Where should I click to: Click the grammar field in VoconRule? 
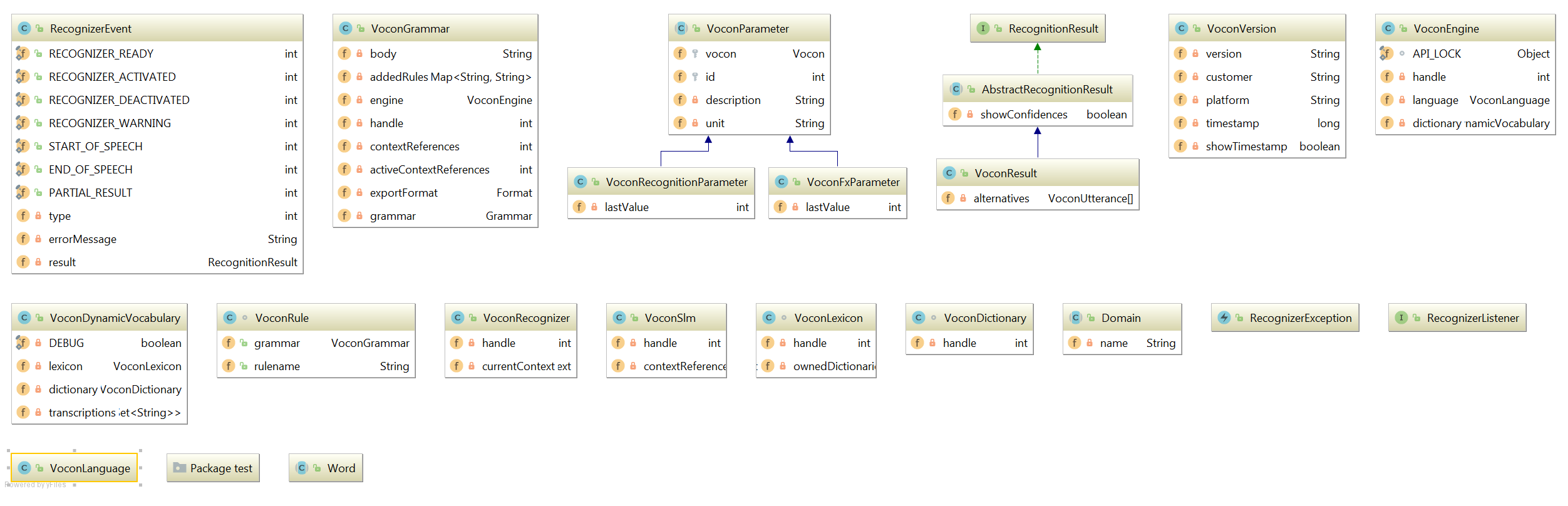[316, 343]
